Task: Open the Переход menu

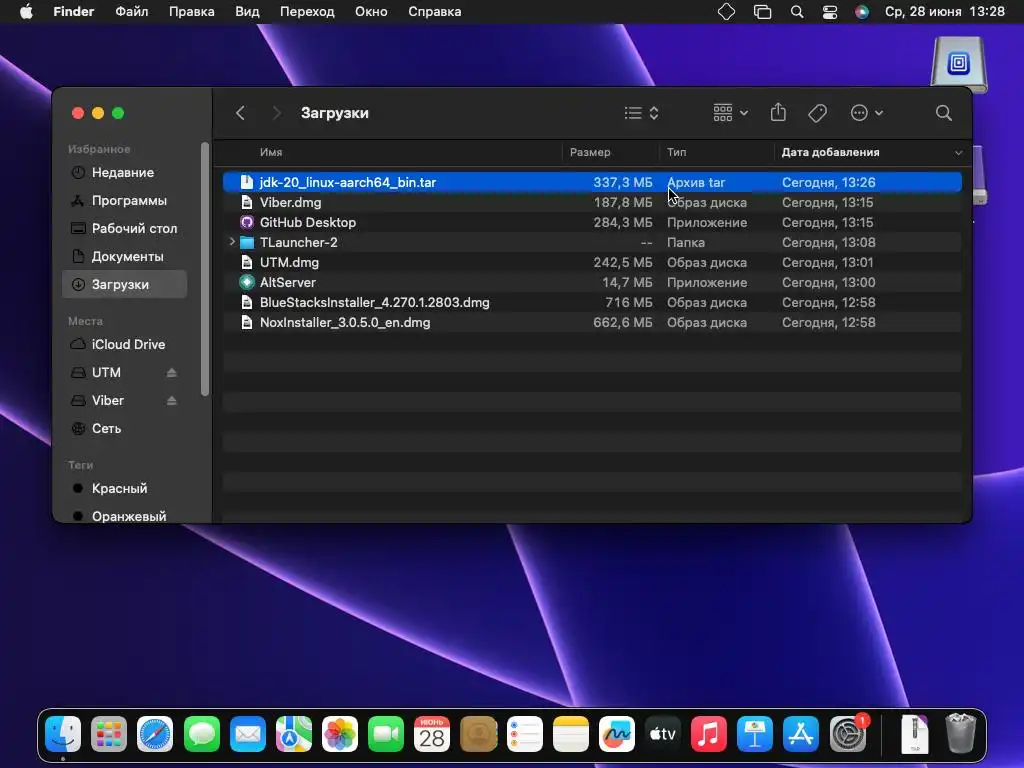Action: coord(307,12)
